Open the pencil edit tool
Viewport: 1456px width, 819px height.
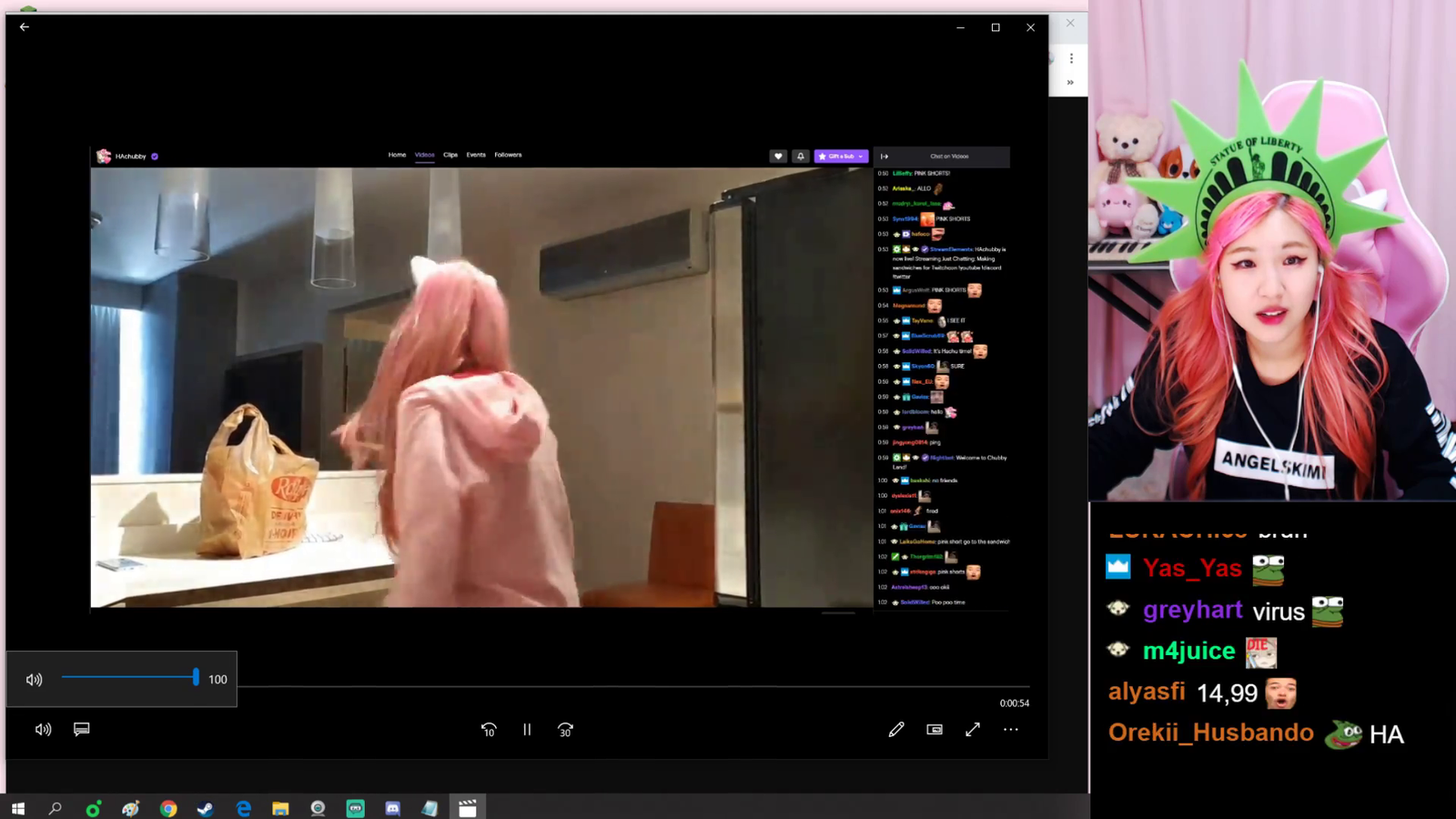pyautogui.click(x=896, y=729)
